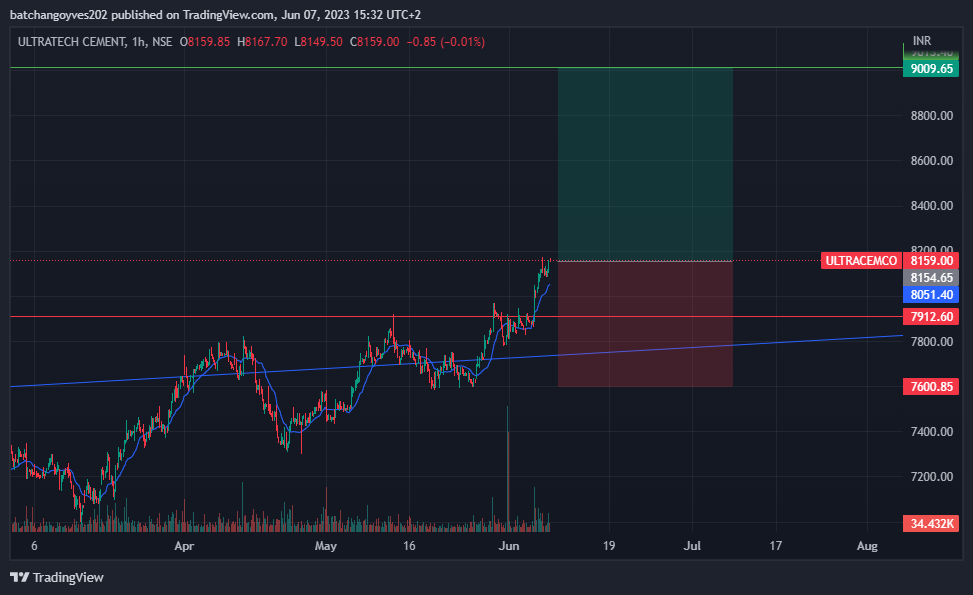Click the 8154.65 gray price label
973x595 pixels.
pos(931,277)
